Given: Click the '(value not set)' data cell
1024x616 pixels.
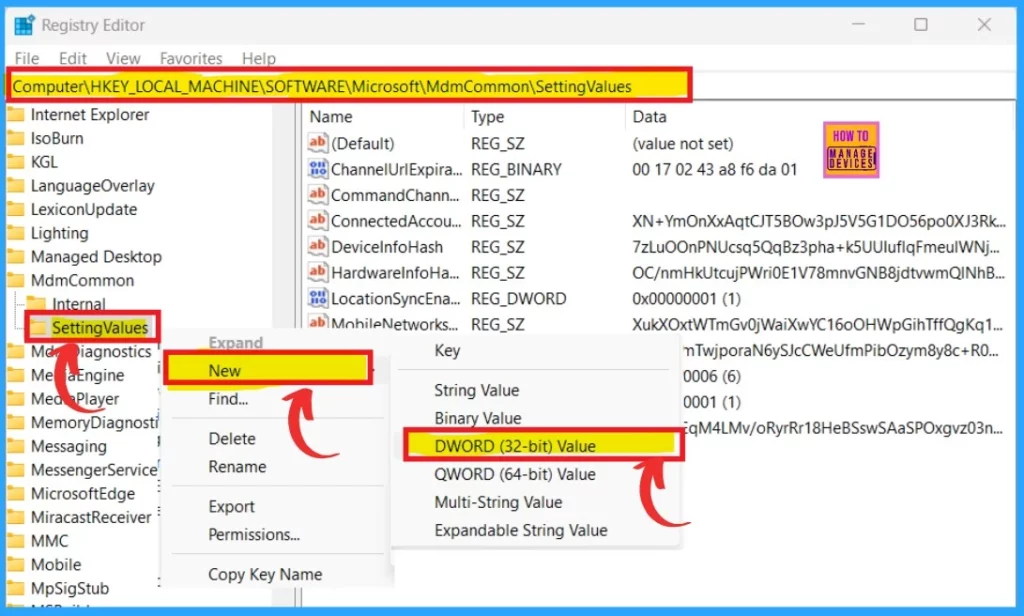Looking at the screenshot, I should [x=682, y=143].
